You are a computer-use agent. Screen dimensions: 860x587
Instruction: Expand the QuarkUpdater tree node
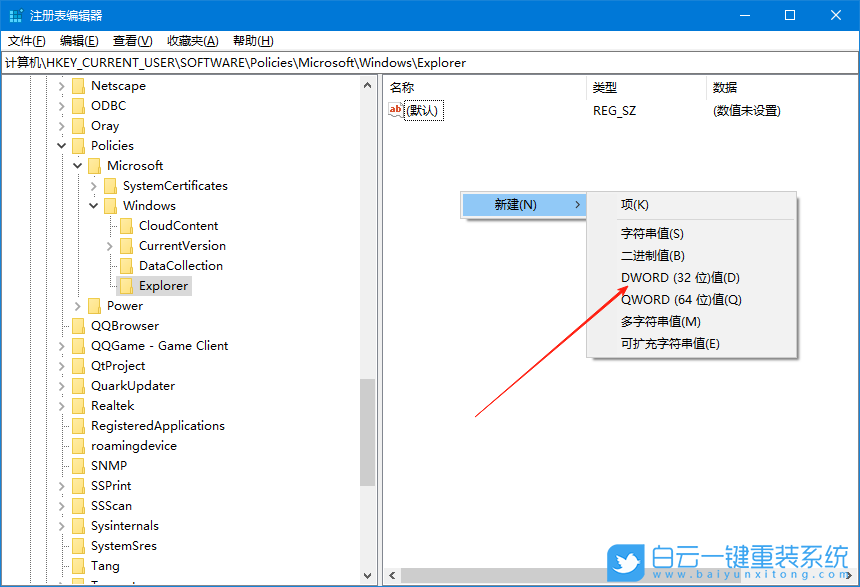[x=62, y=385]
